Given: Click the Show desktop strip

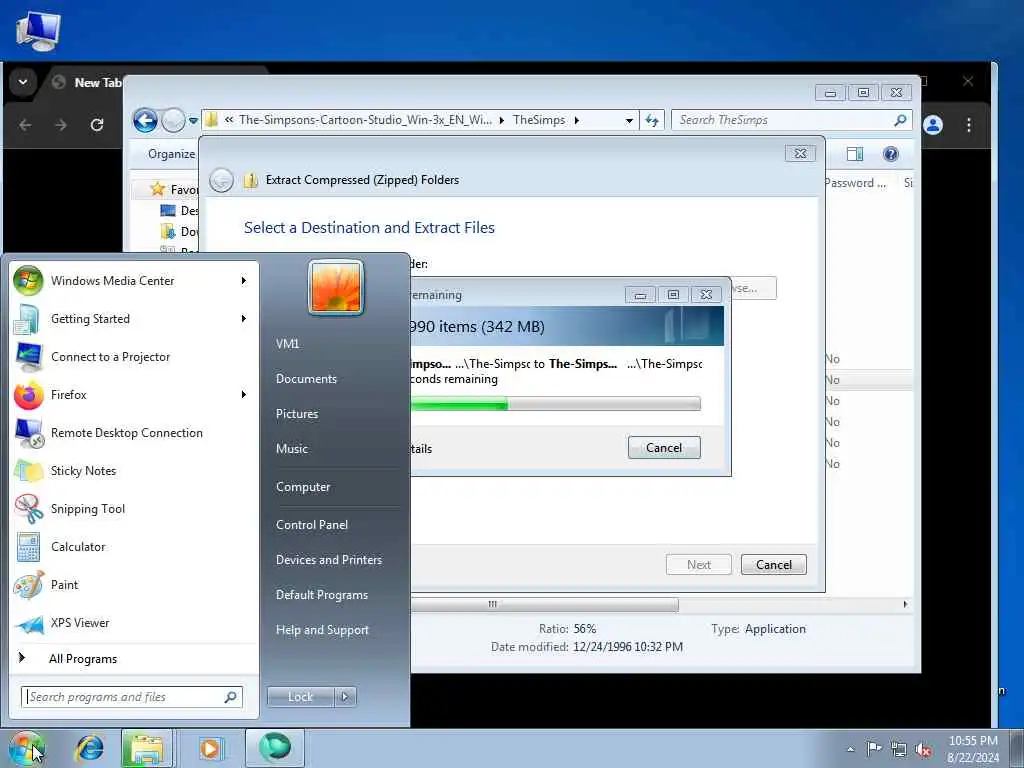Looking at the screenshot, I should tap(1016, 748).
